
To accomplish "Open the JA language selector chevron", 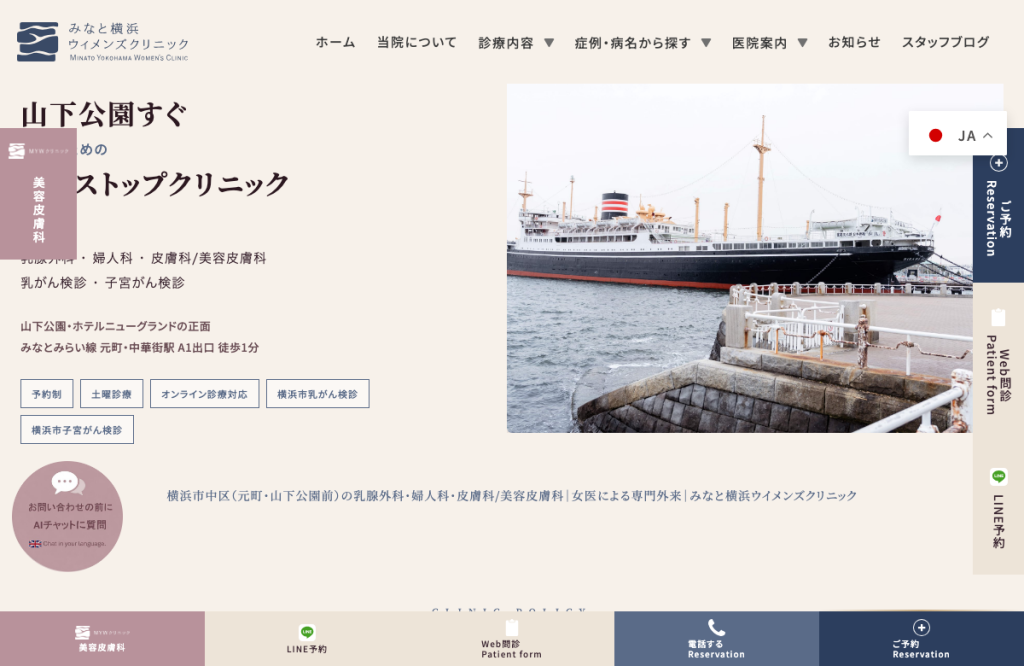I will tap(988, 135).
